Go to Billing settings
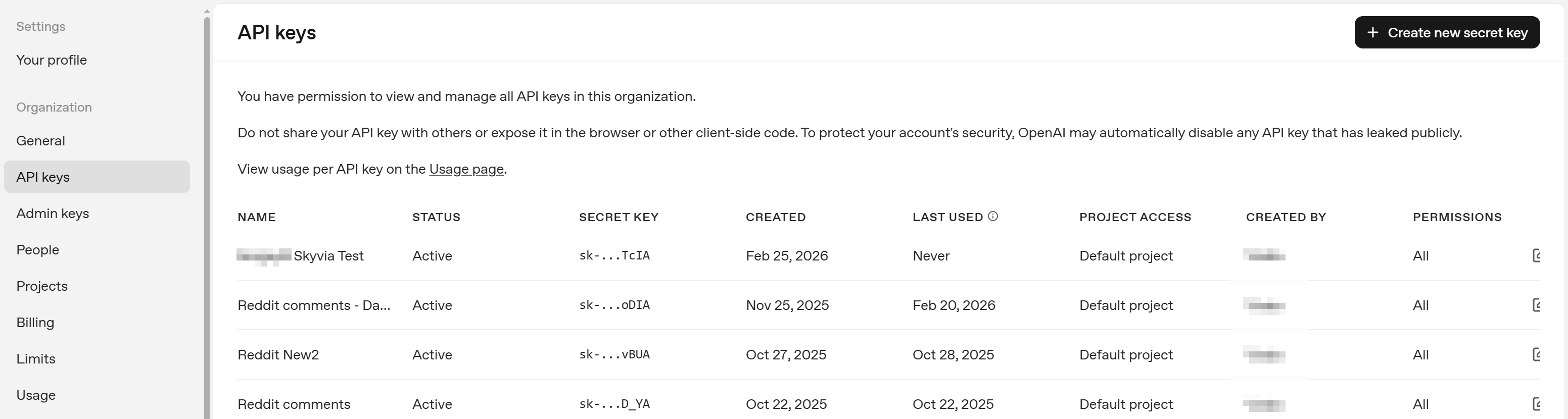Image resolution: width=1568 pixels, height=419 pixels. click(x=35, y=323)
